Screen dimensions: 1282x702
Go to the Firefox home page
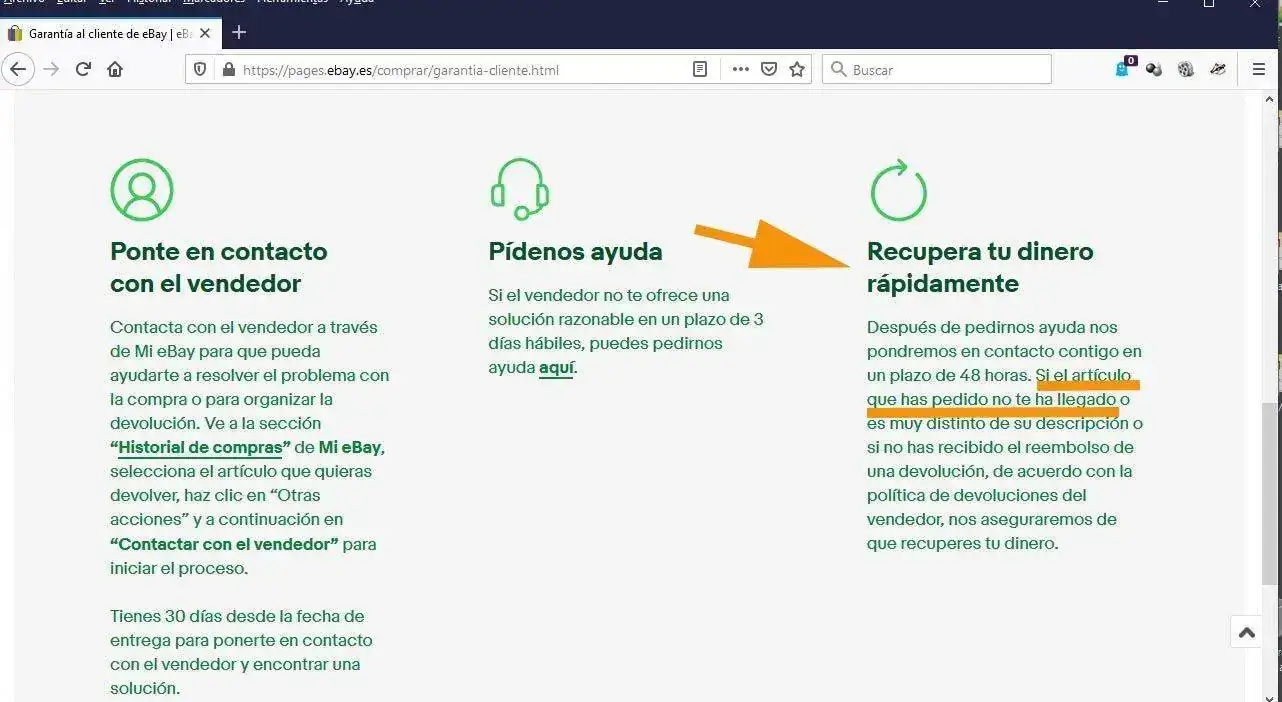(115, 69)
